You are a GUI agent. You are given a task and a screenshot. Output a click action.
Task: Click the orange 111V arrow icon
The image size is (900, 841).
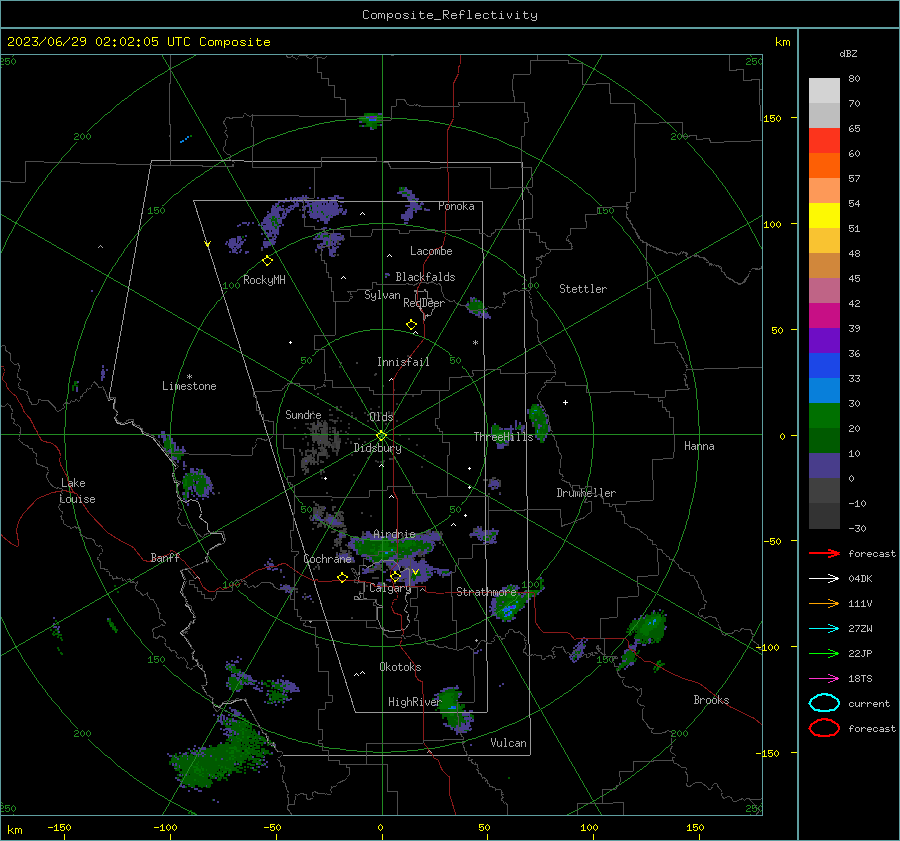point(824,603)
